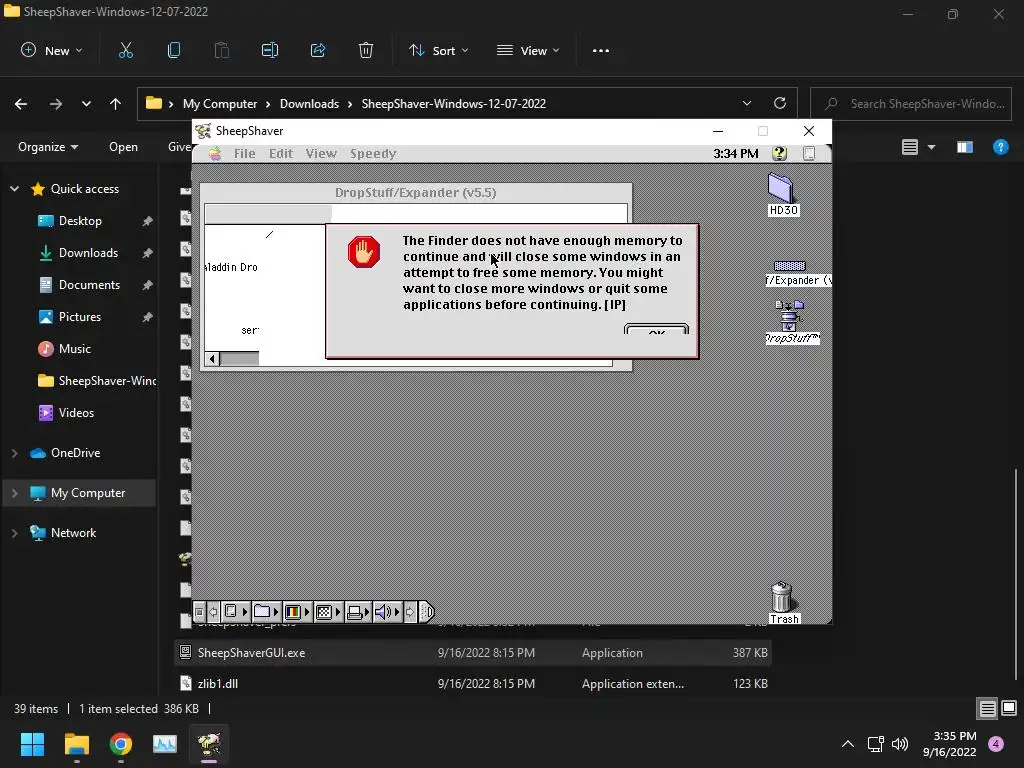Click the stop hand icon in the alert
The height and width of the screenshot is (768, 1024).
(x=364, y=251)
